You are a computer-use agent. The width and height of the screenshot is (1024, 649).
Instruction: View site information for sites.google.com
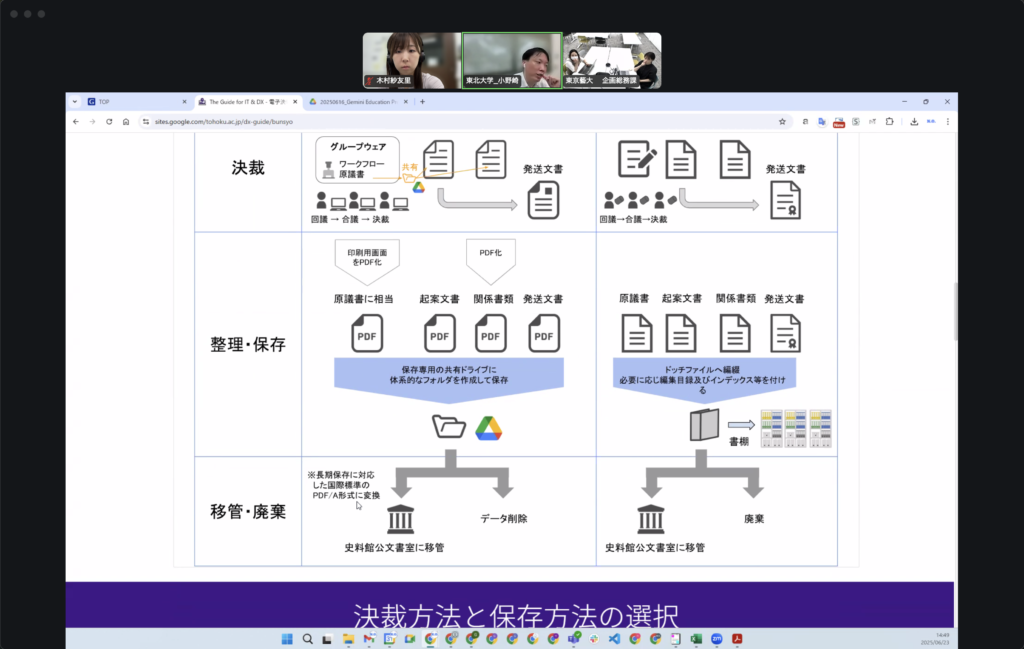(146, 121)
